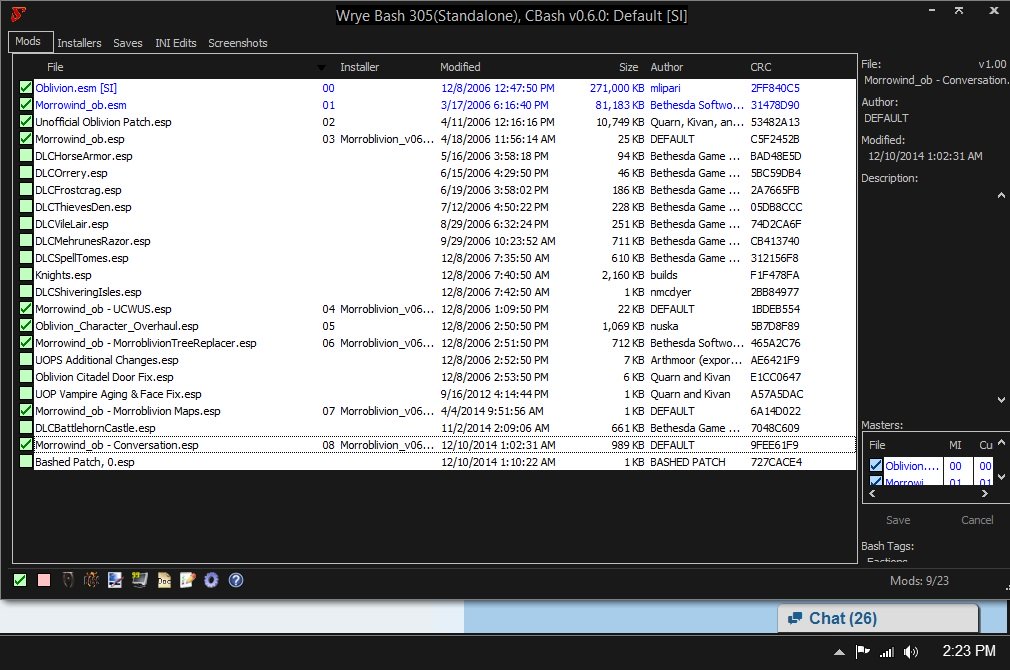Click the Cancel button in details panel
The image size is (1010, 670).
point(977,520)
